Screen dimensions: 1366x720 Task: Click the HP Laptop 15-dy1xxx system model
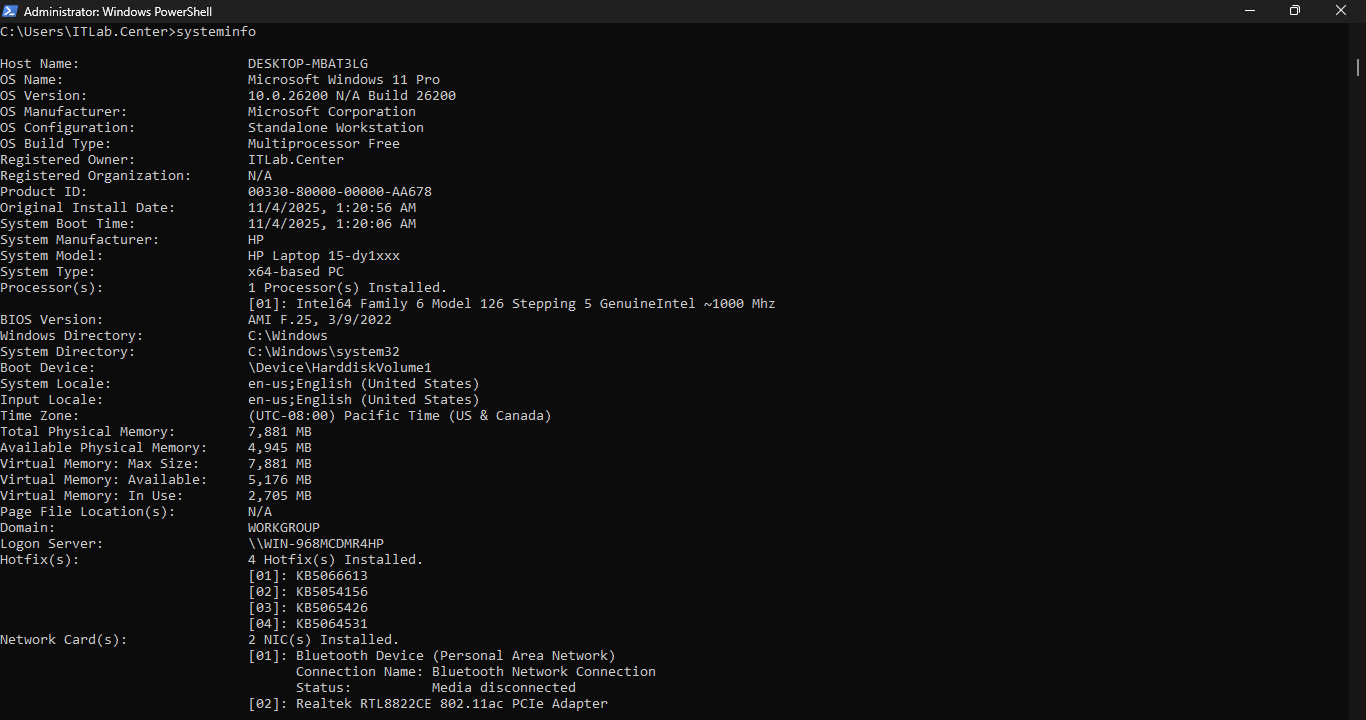click(323, 256)
